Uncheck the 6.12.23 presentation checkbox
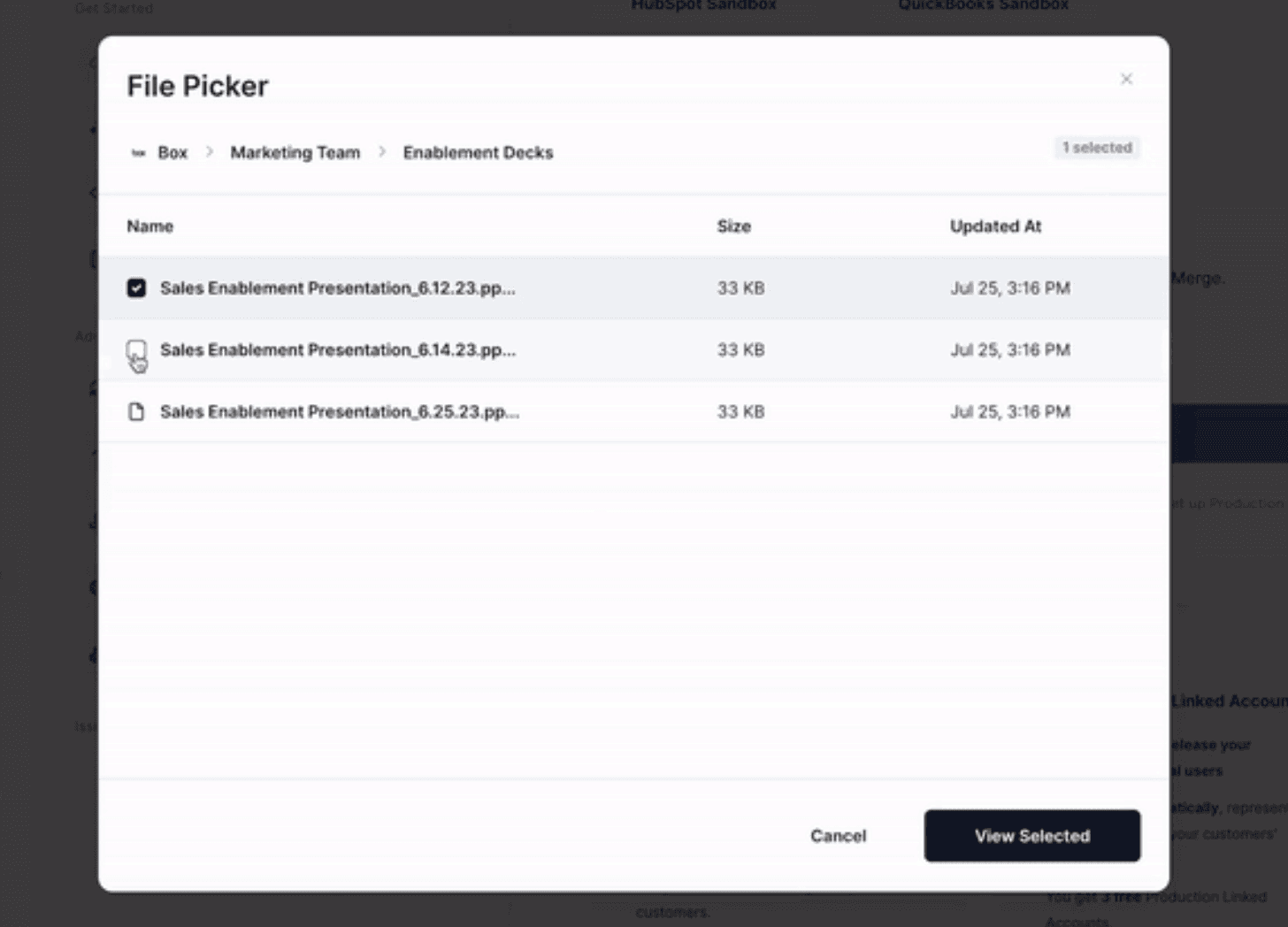 (136, 288)
